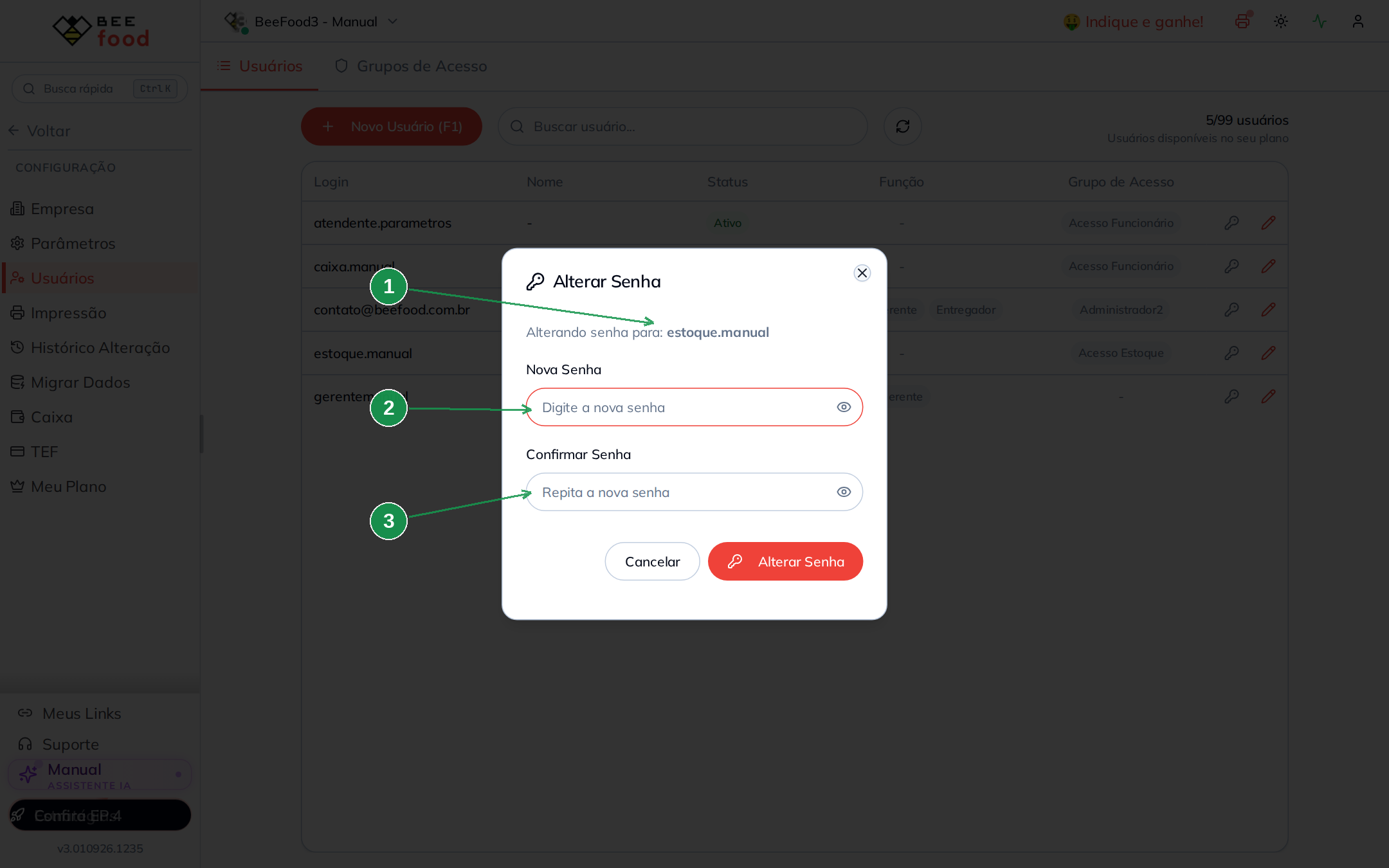The image size is (1389, 868).
Task: Click the Nome column header
Action: click(545, 182)
